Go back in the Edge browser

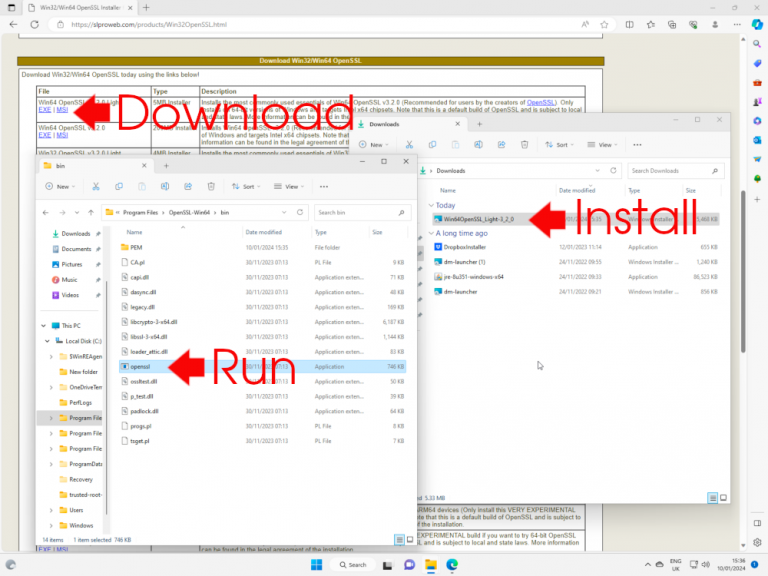[x=13, y=24]
